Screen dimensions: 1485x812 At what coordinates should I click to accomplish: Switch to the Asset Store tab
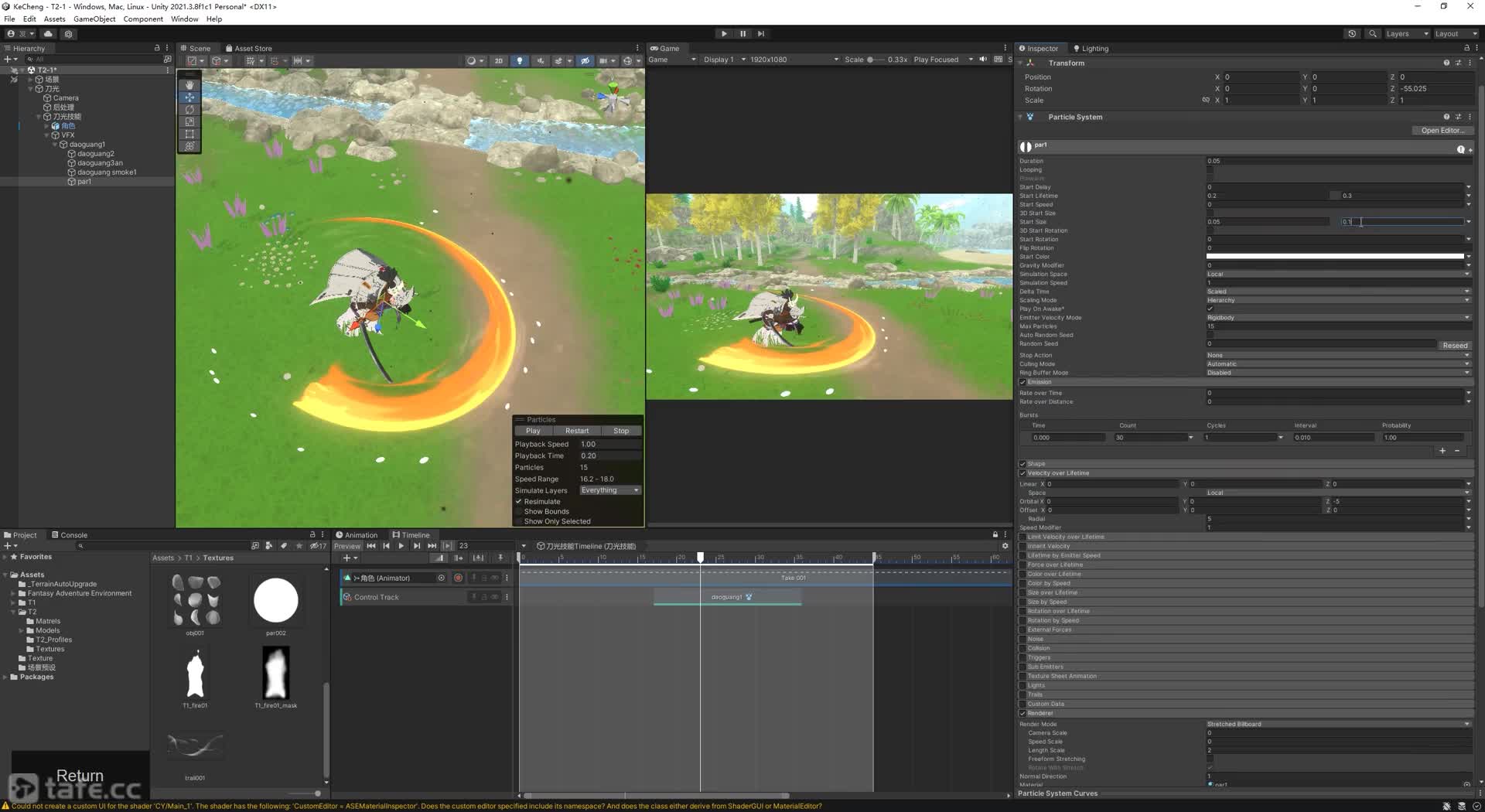coord(249,48)
